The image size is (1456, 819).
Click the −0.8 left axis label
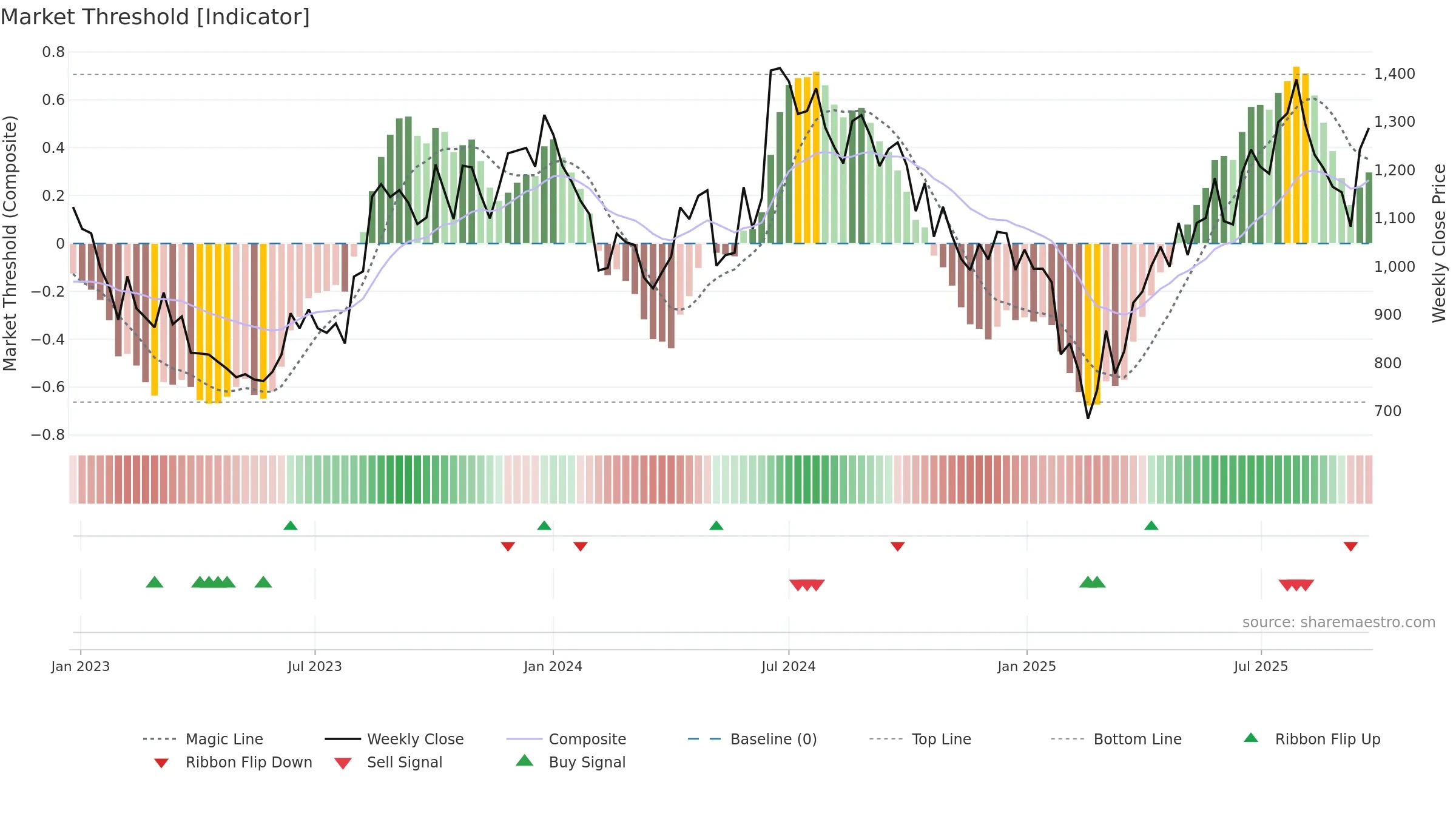[48, 435]
